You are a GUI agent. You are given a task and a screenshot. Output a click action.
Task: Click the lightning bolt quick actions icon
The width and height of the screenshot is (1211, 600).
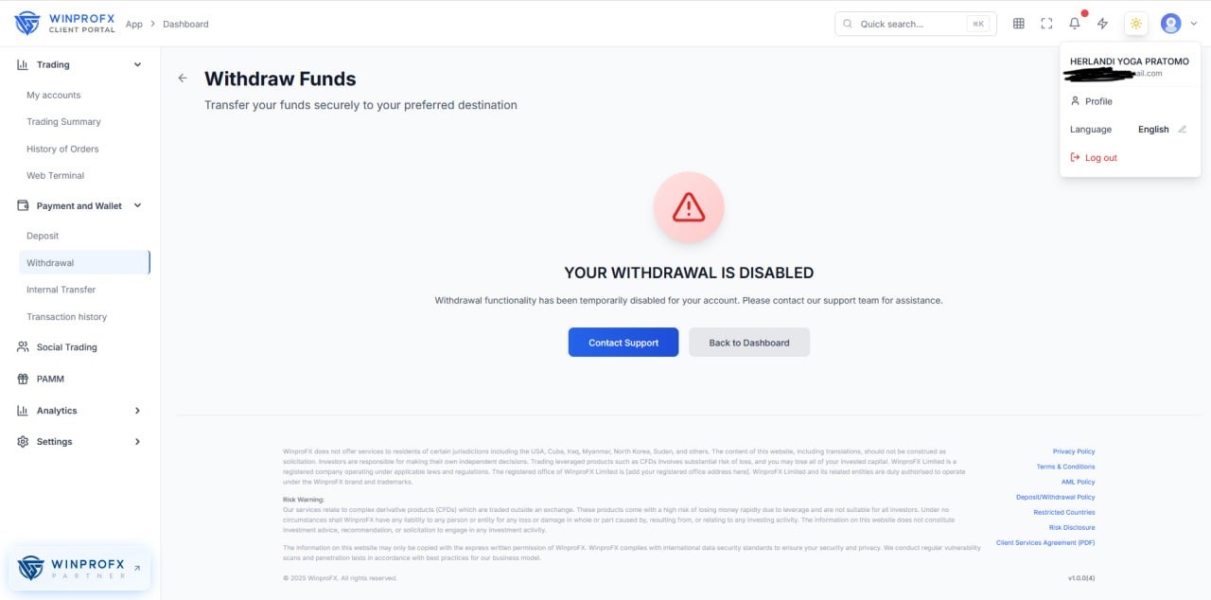(1103, 24)
